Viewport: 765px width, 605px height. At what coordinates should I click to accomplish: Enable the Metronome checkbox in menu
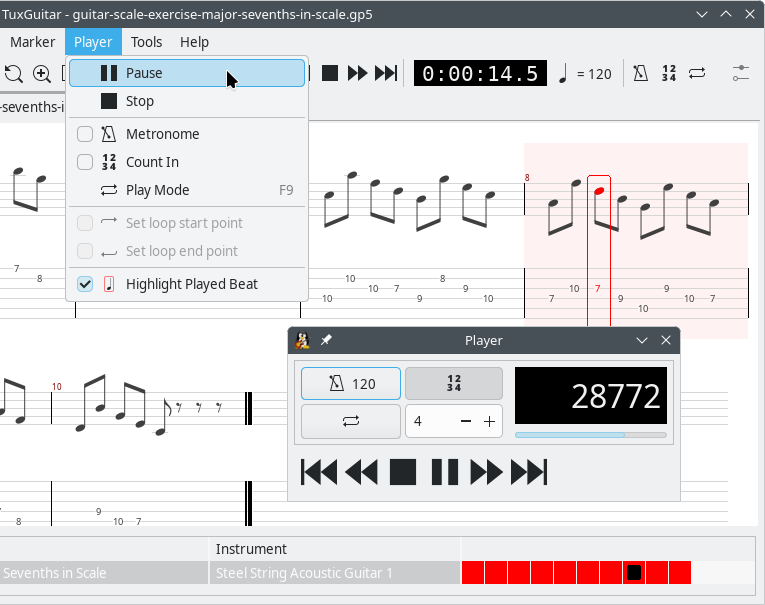85,134
